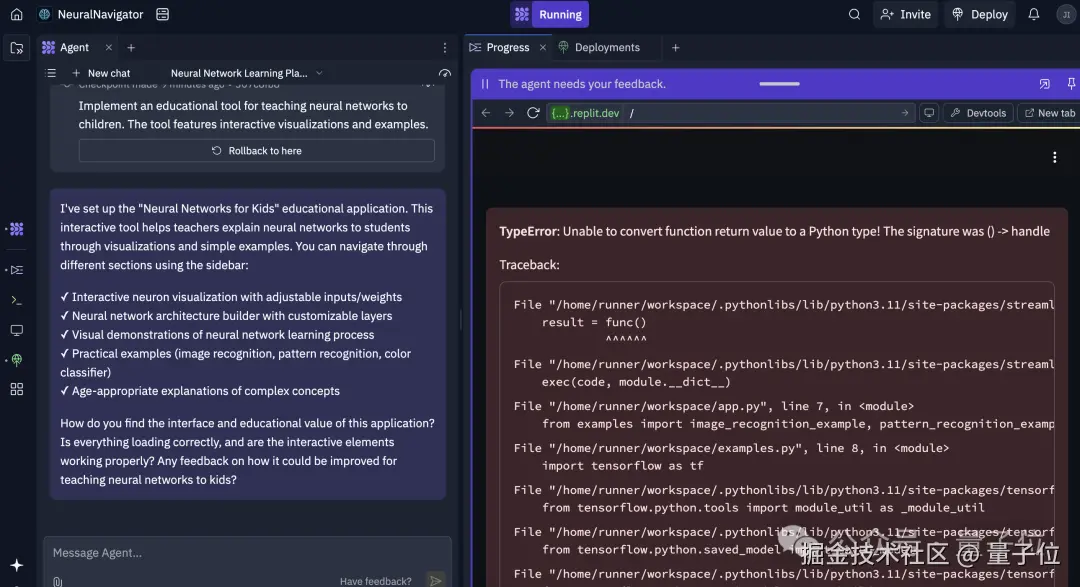Open the user avatar menu
Screen dimensions: 1080x587
(x=1066, y=14)
